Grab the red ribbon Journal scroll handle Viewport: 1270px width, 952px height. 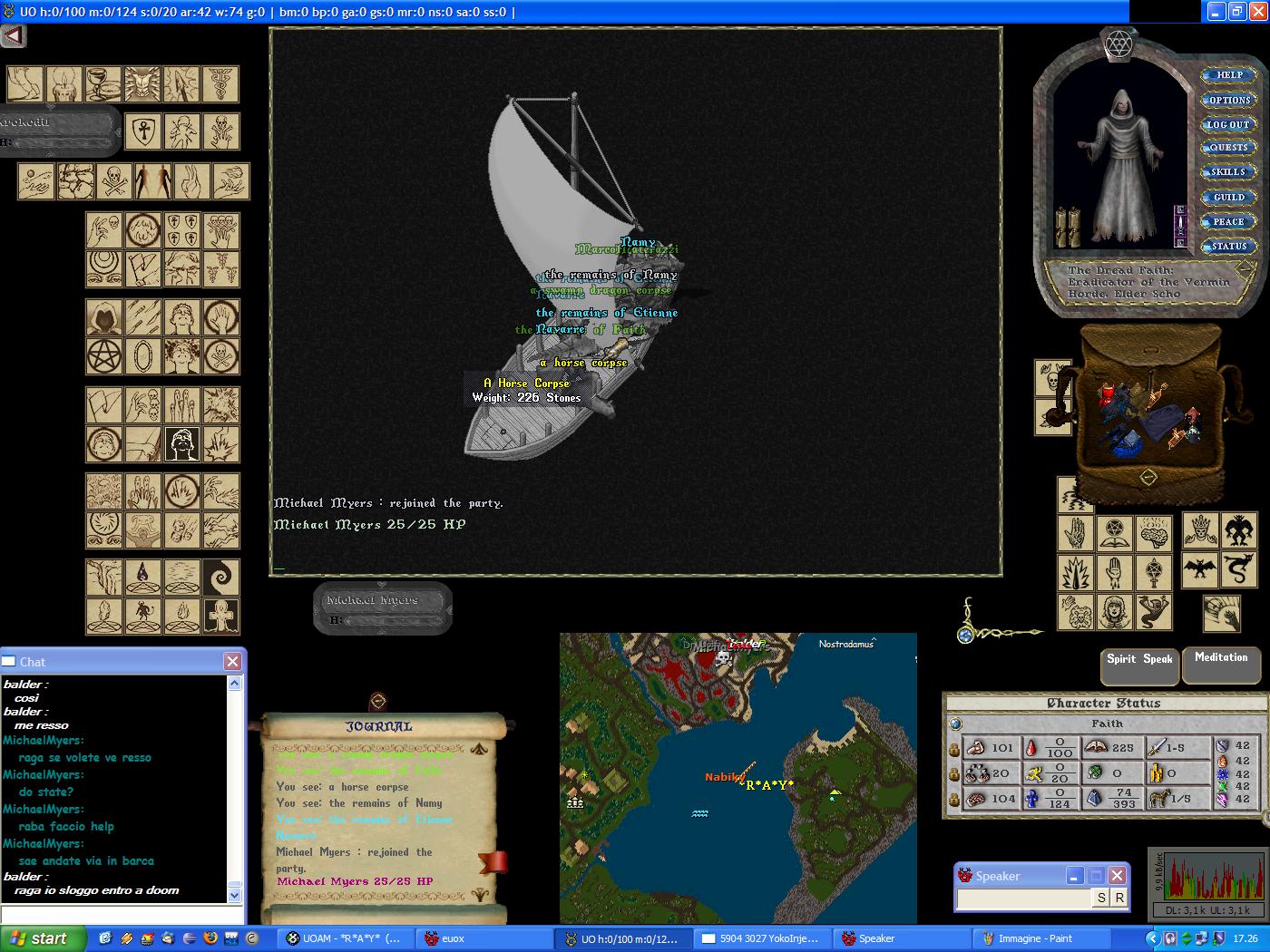(x=493, y=861)
